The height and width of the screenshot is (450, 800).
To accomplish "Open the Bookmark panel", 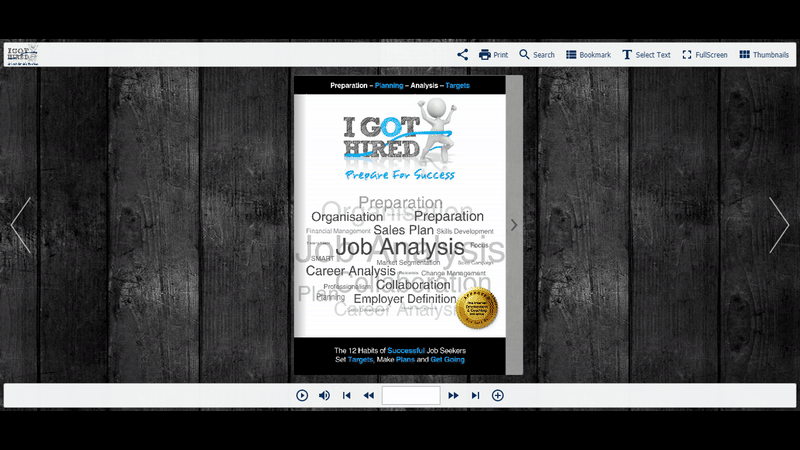I will coord(588,55).
